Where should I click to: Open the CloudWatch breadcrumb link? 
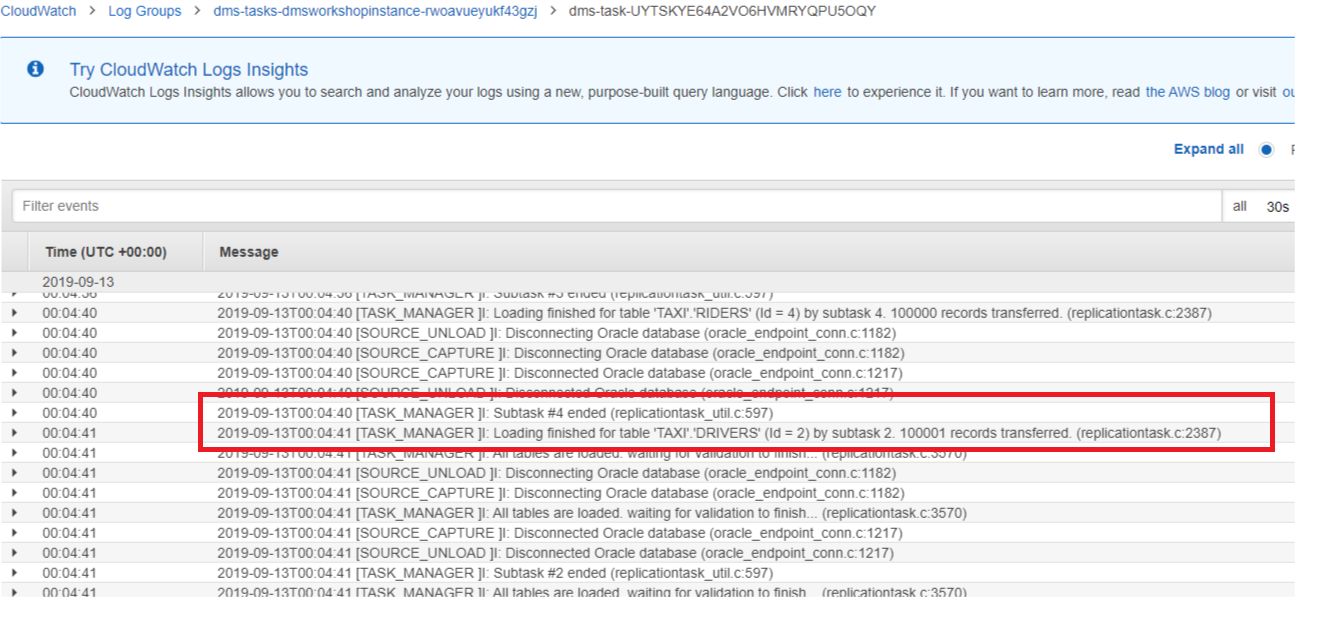(x=38, y=11)
